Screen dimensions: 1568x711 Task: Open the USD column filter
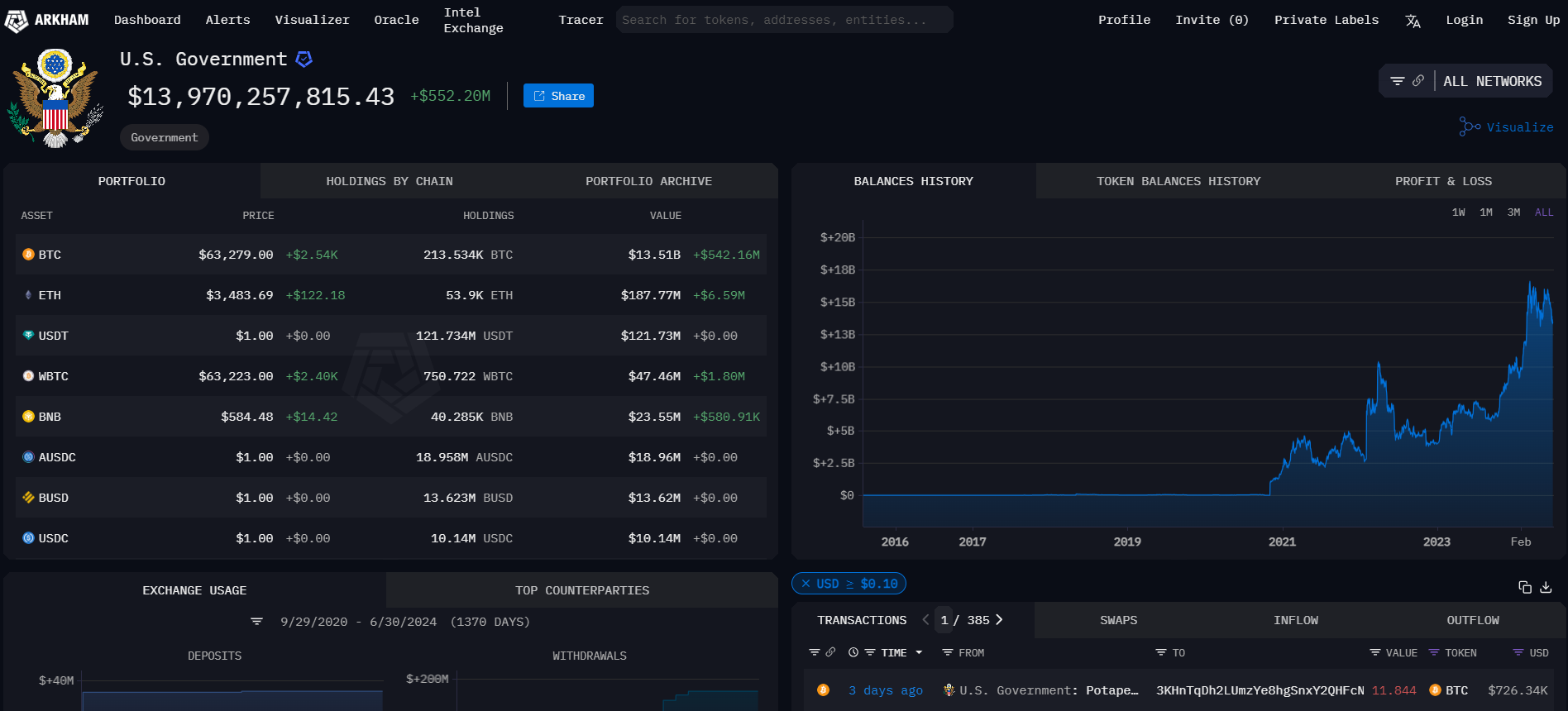coord(1518,653)
